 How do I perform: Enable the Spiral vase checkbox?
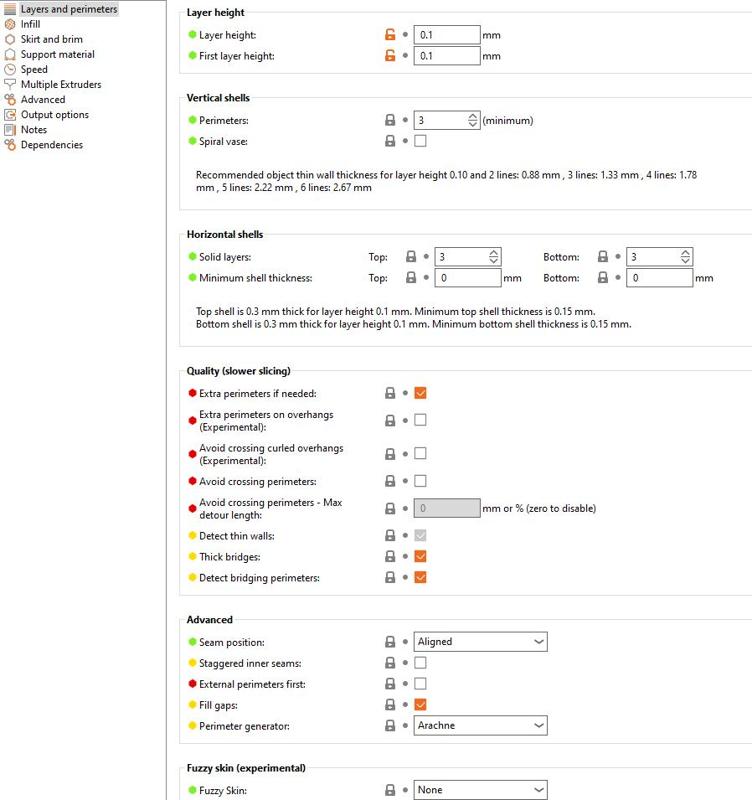coord(421,142)
